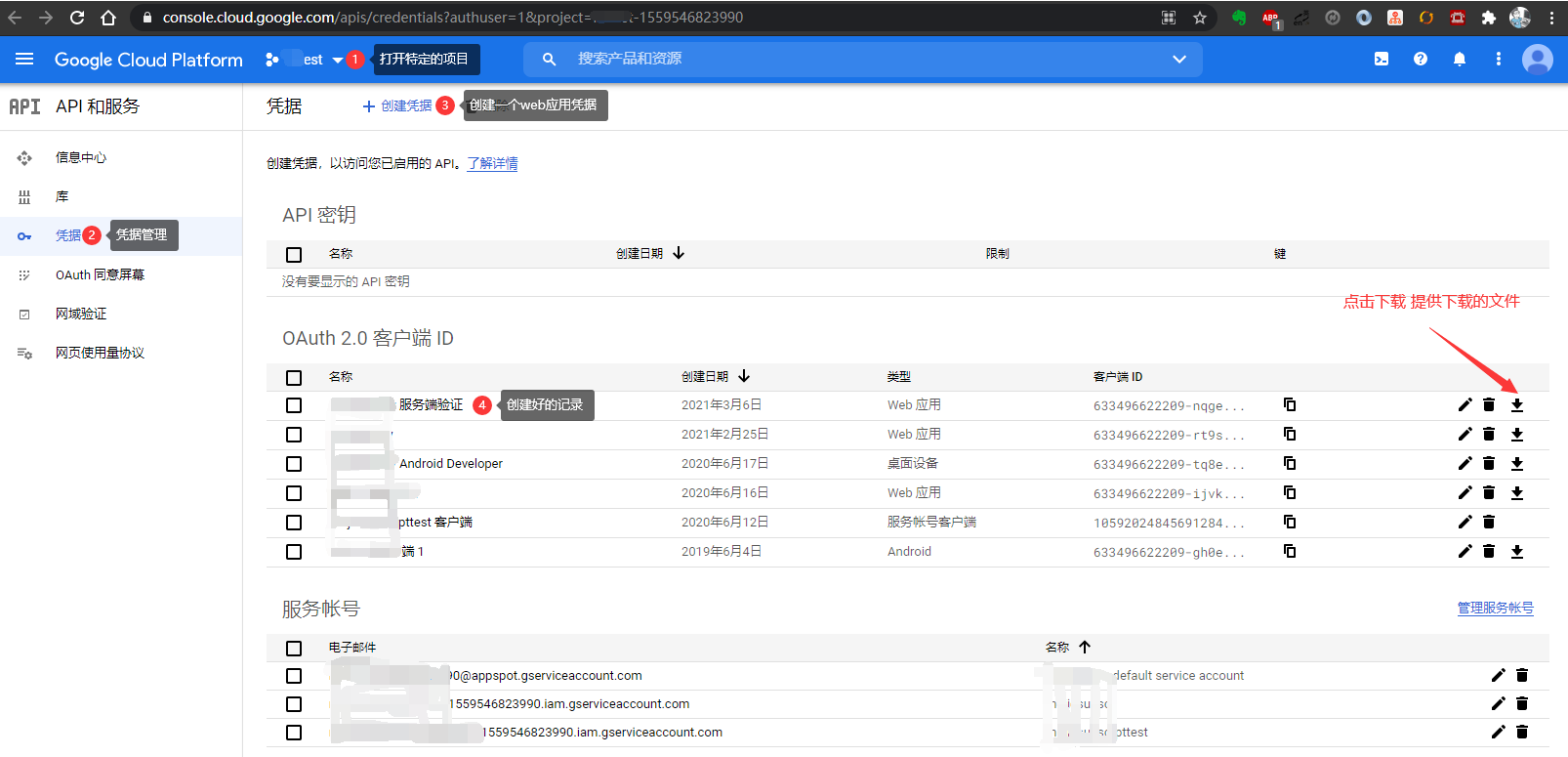Open 管理服务帐号 link
Viewport: 1568px width, 757px height.
click(x=1496, y=609)
